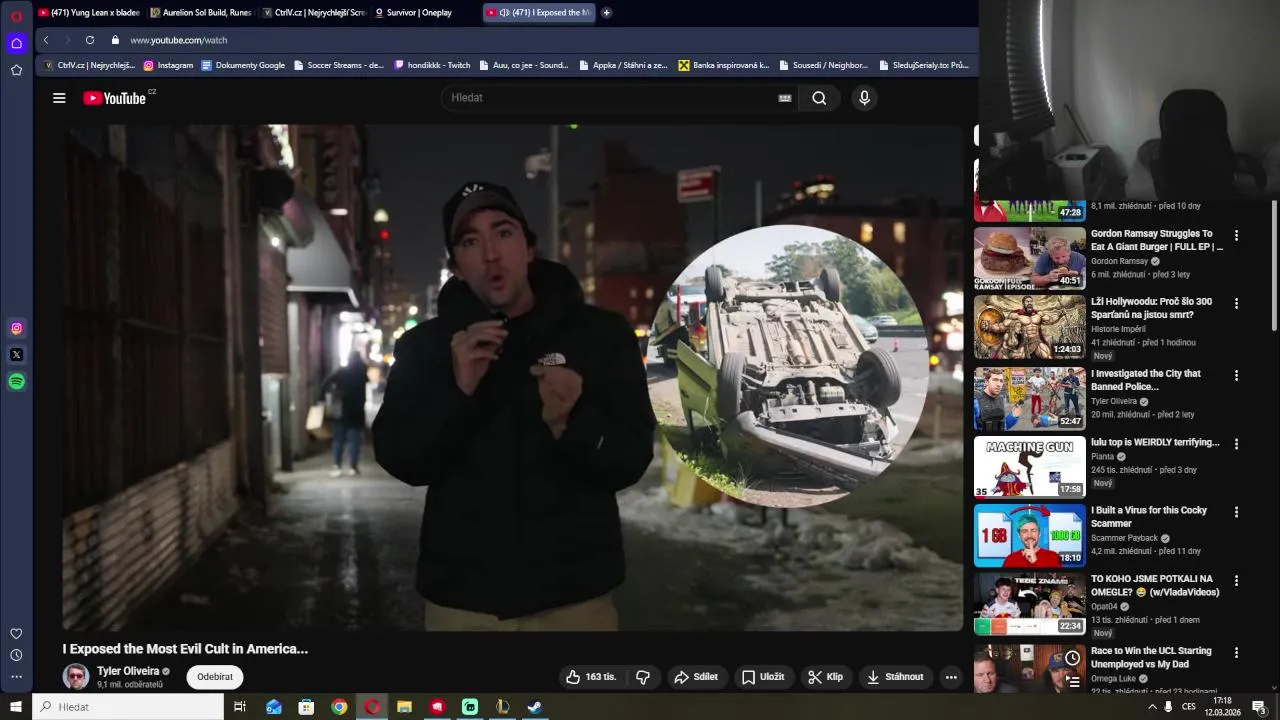Switch to the Aurelion Sol Build, Runes tab
The height and width of the screenshot is (720, 1280).
tap(201, 13)
